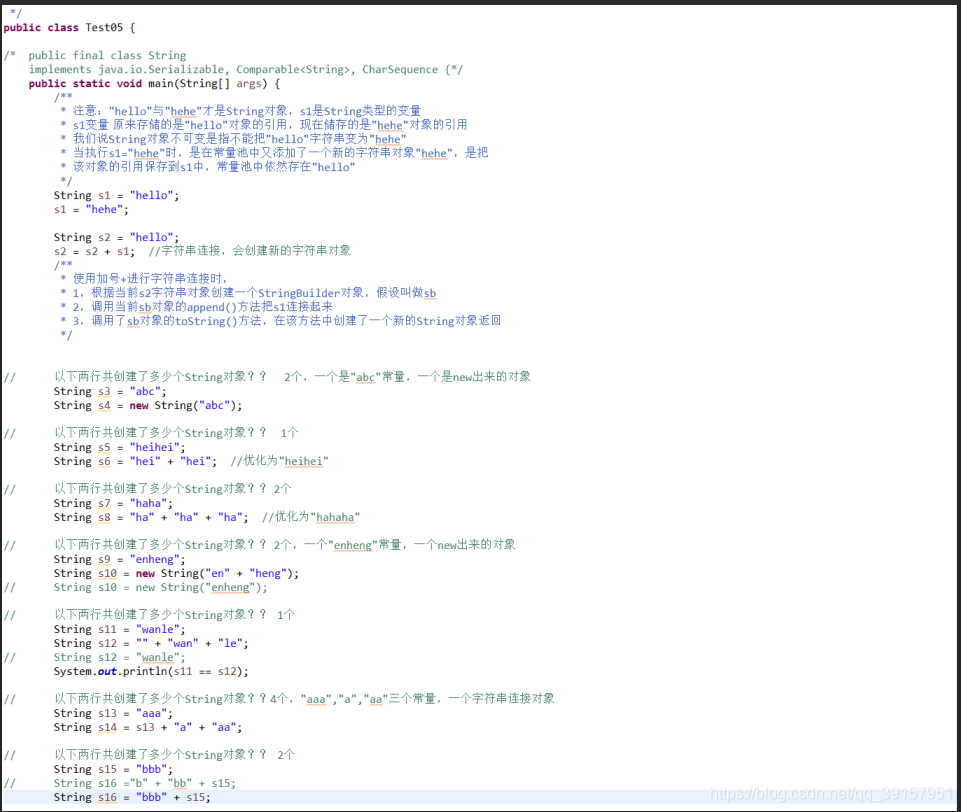Screen dimensions: 961x812
Task: Click the inline comment '优化为"heihei"'
Action: click(279, 461)
